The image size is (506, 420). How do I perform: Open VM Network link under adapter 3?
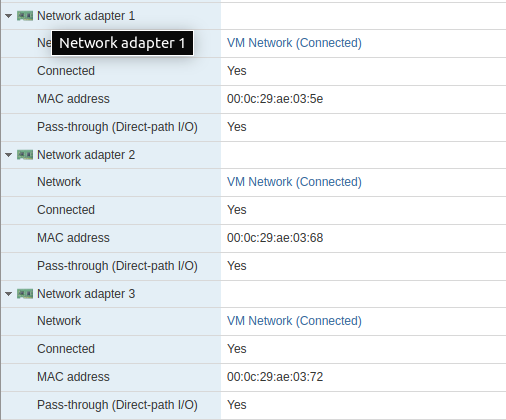294,321
